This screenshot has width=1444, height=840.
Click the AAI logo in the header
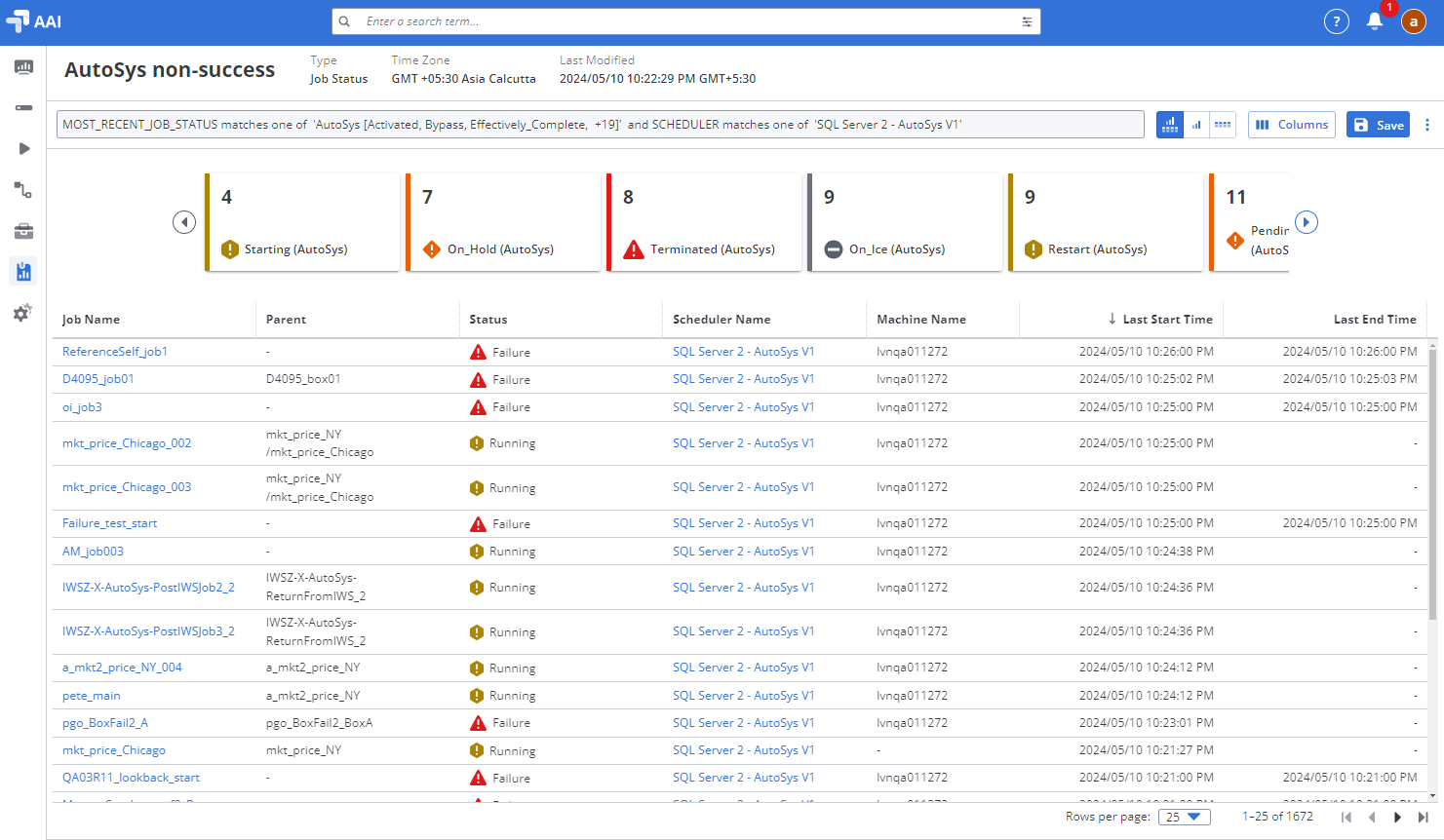[x=33, y=20]
